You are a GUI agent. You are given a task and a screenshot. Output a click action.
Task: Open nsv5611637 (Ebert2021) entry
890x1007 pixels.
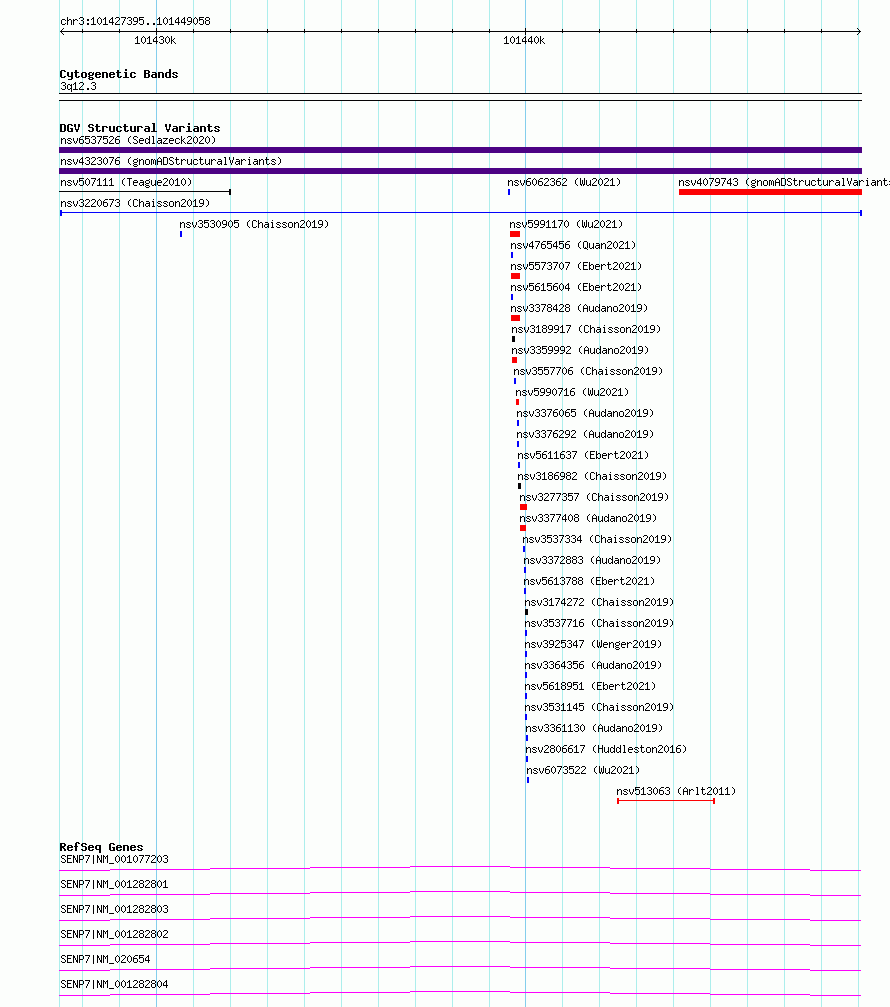[583, 456]
